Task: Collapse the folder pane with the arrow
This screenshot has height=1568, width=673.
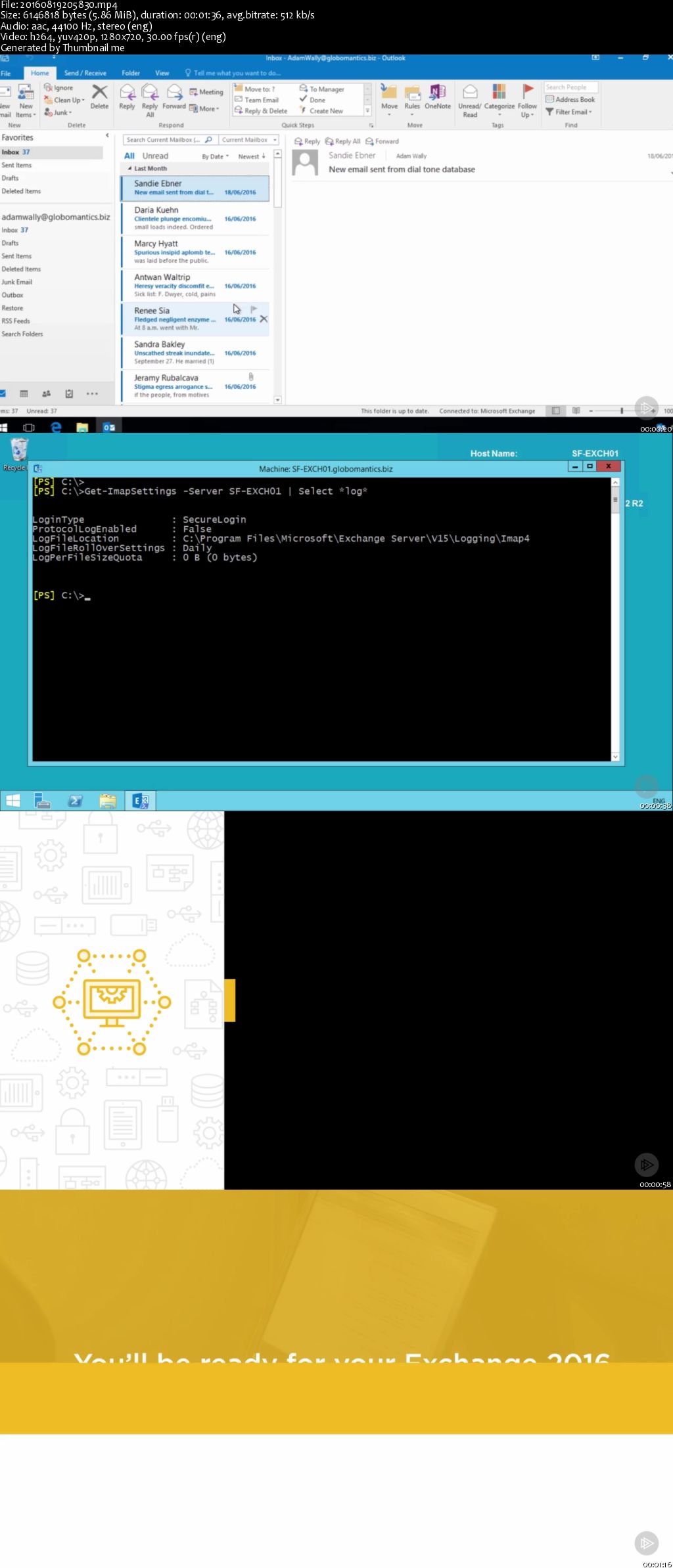Action: 107,135
